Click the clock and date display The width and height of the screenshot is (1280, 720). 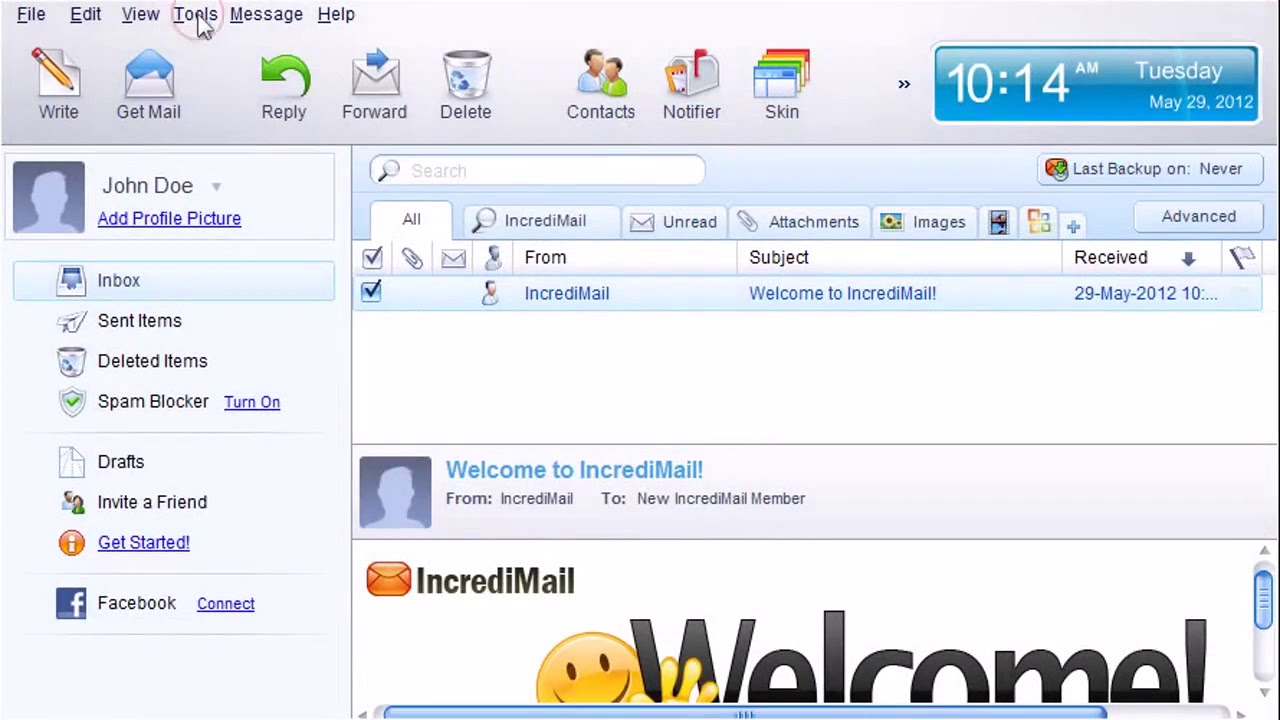coord(1096,84)
